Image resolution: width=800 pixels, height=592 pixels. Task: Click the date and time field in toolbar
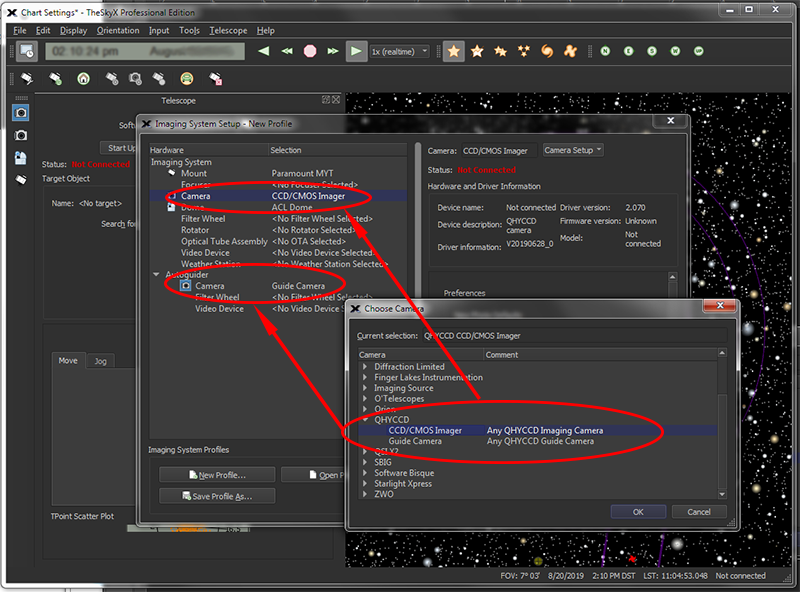[x=145, y=51]
